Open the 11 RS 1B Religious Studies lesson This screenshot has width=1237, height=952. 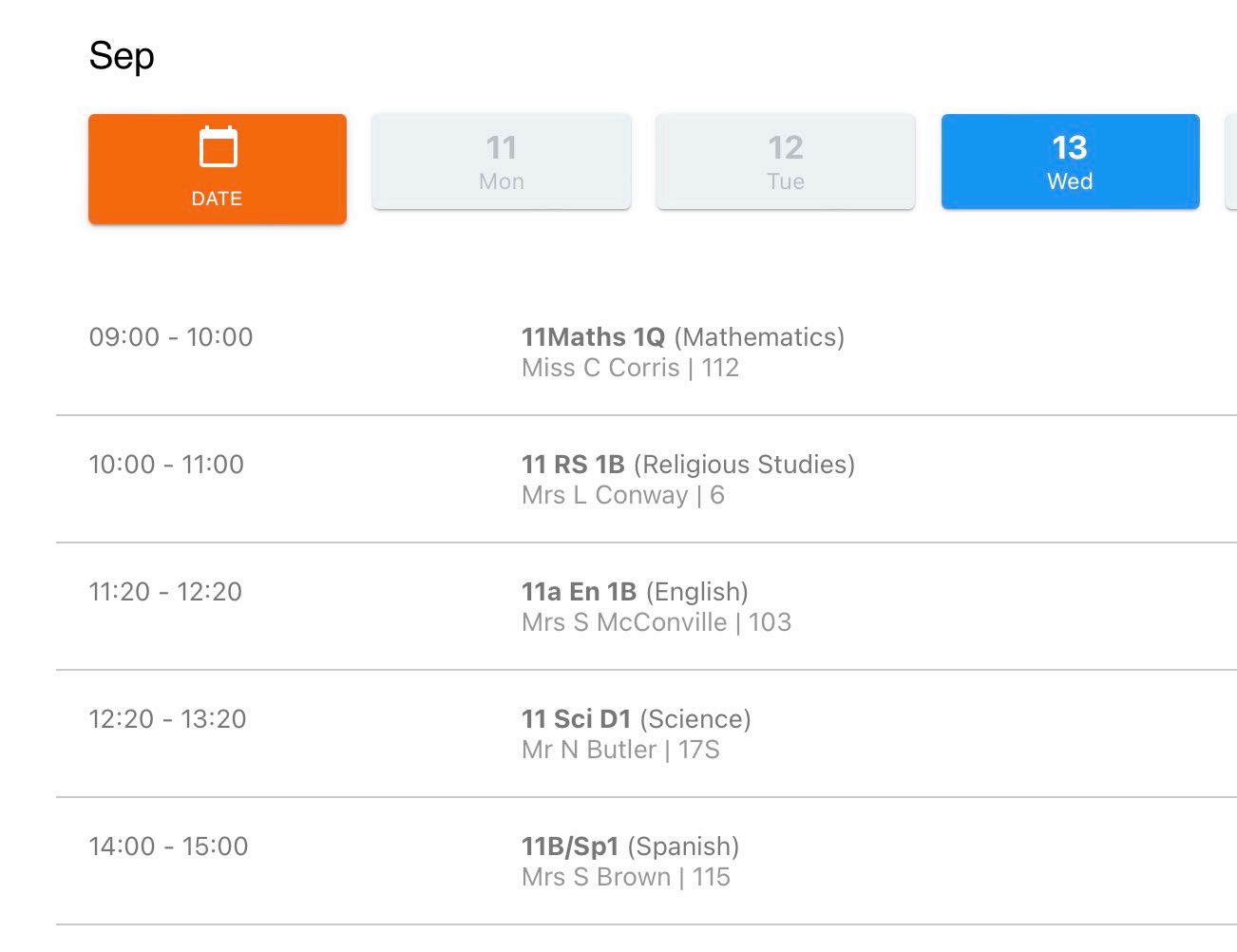(x=688, y=465)
